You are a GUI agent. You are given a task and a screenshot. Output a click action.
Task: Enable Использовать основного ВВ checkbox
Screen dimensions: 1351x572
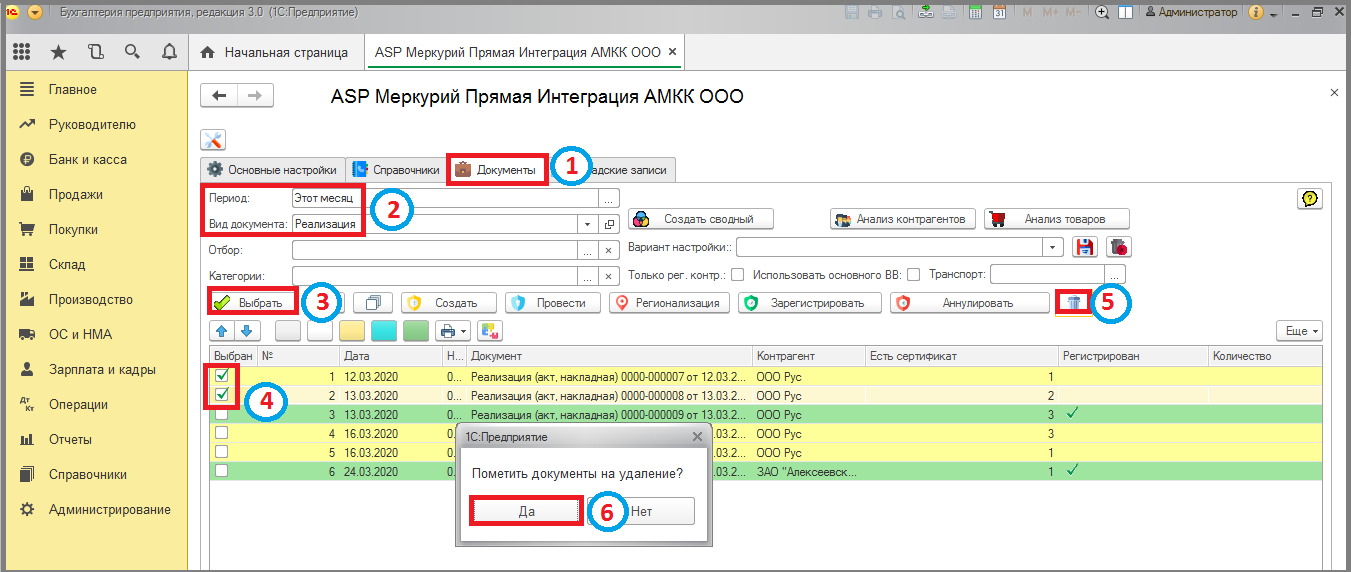point(912,274)
